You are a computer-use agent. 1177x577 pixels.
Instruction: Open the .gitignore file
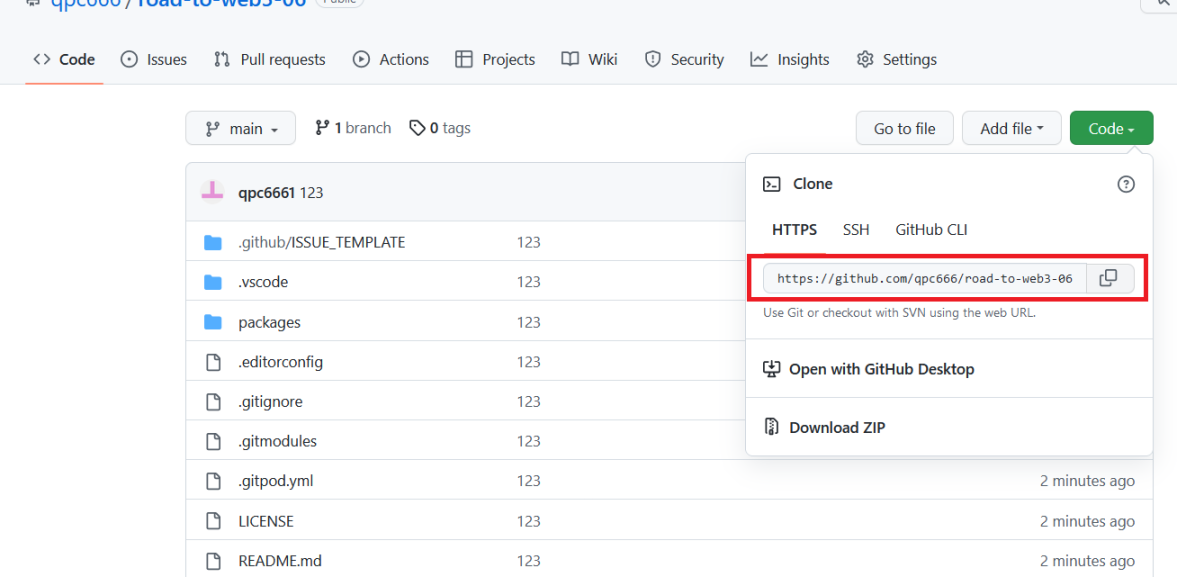click(270, 401)
